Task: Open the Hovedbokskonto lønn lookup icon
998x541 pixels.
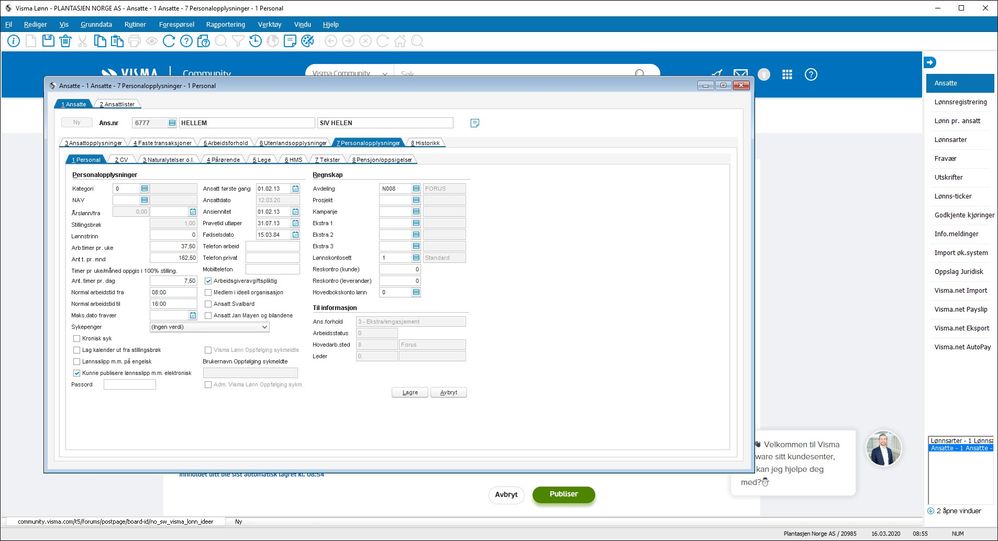Action: point(416,292)
